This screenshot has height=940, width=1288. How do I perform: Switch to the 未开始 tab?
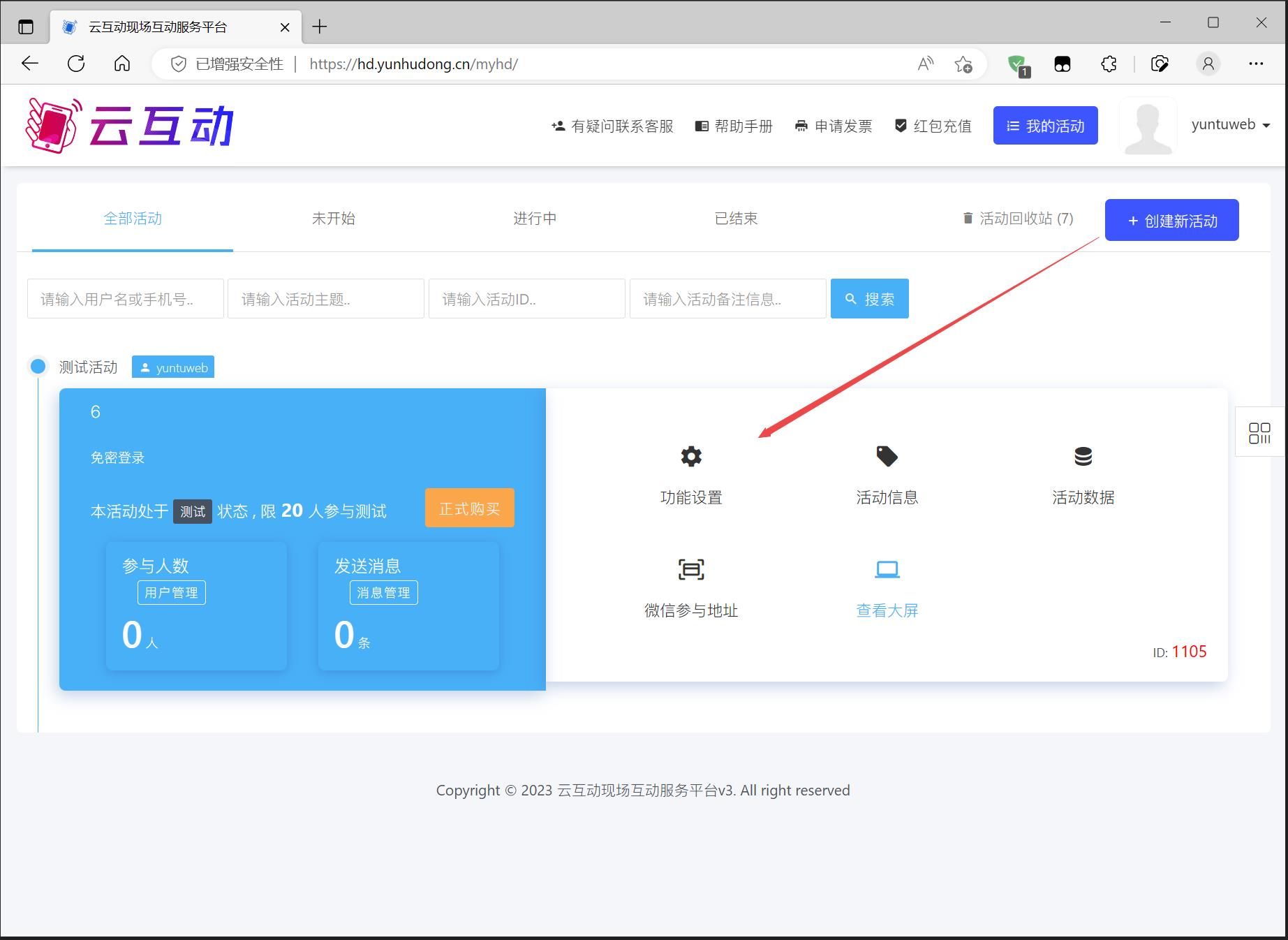(333, 219)
